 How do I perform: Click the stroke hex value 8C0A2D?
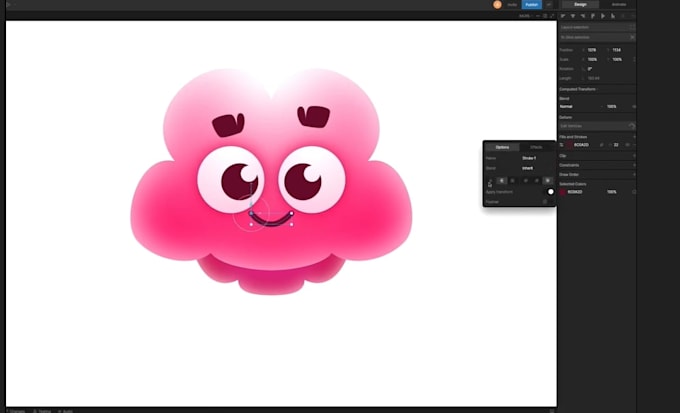[x=582, y=145]
